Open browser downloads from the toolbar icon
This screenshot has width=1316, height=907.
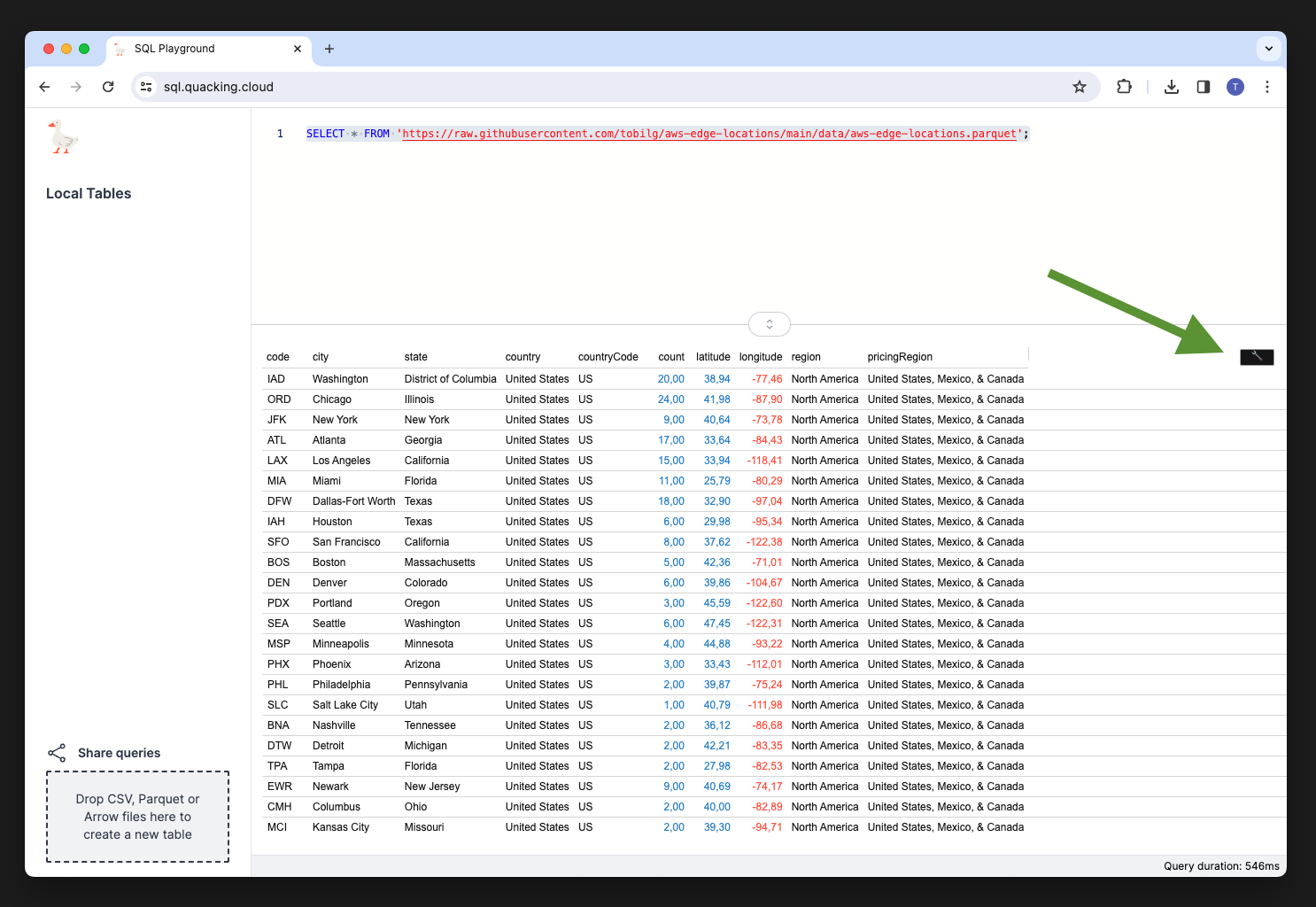[1171, 87]
